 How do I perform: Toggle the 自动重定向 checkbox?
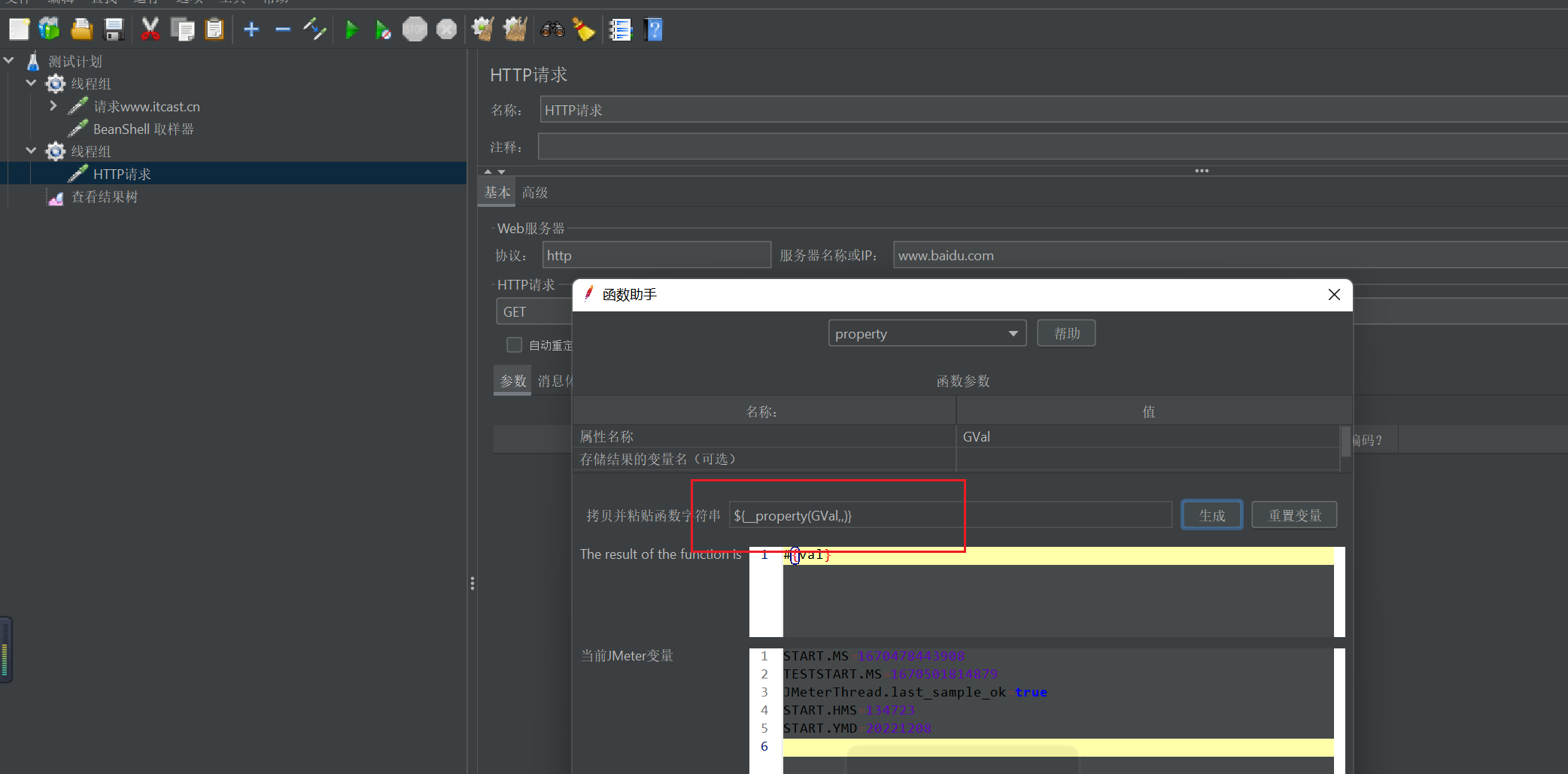(x=515, y=345)
